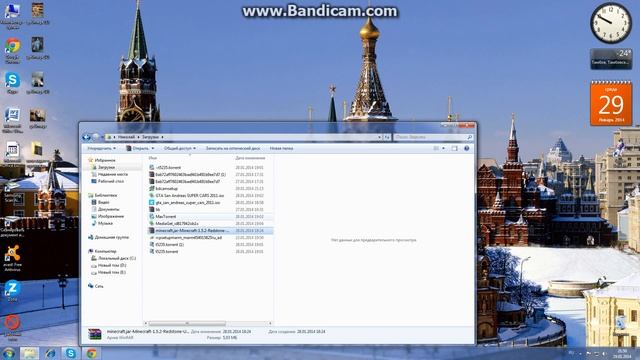Go forward in Explorer navigation
640x360 pixels.
coord(96,137)
